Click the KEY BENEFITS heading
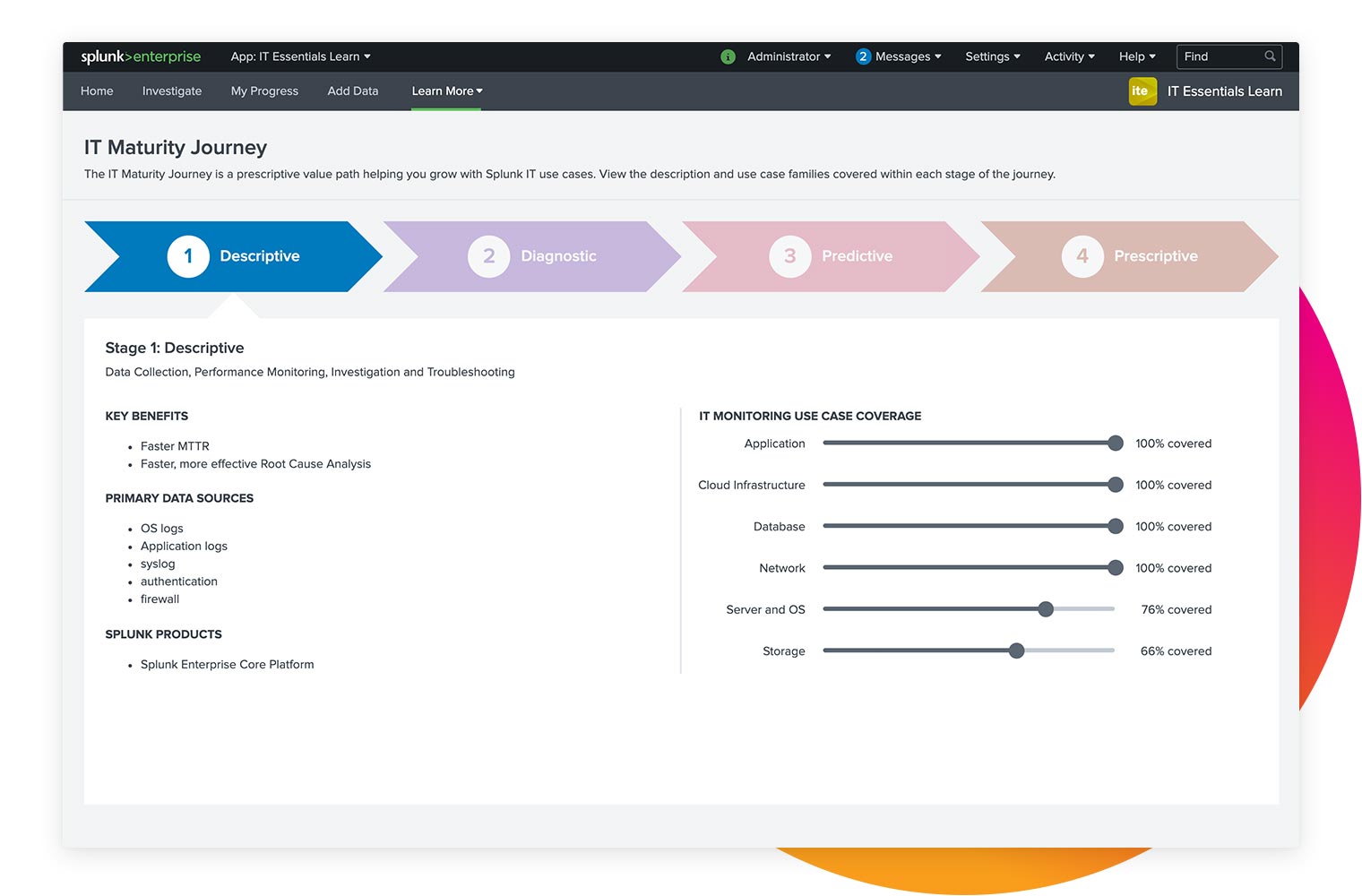 [147, 416]
